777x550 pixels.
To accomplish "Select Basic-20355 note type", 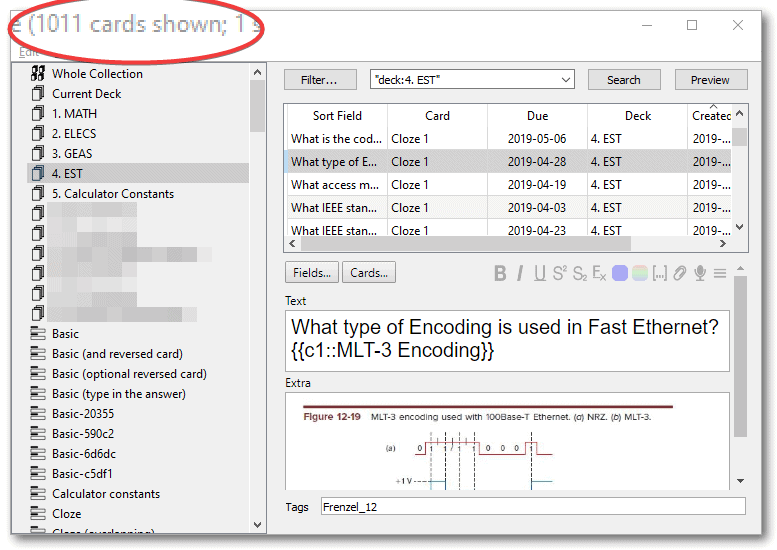I will pyautogui.click(x=83, y=414).
